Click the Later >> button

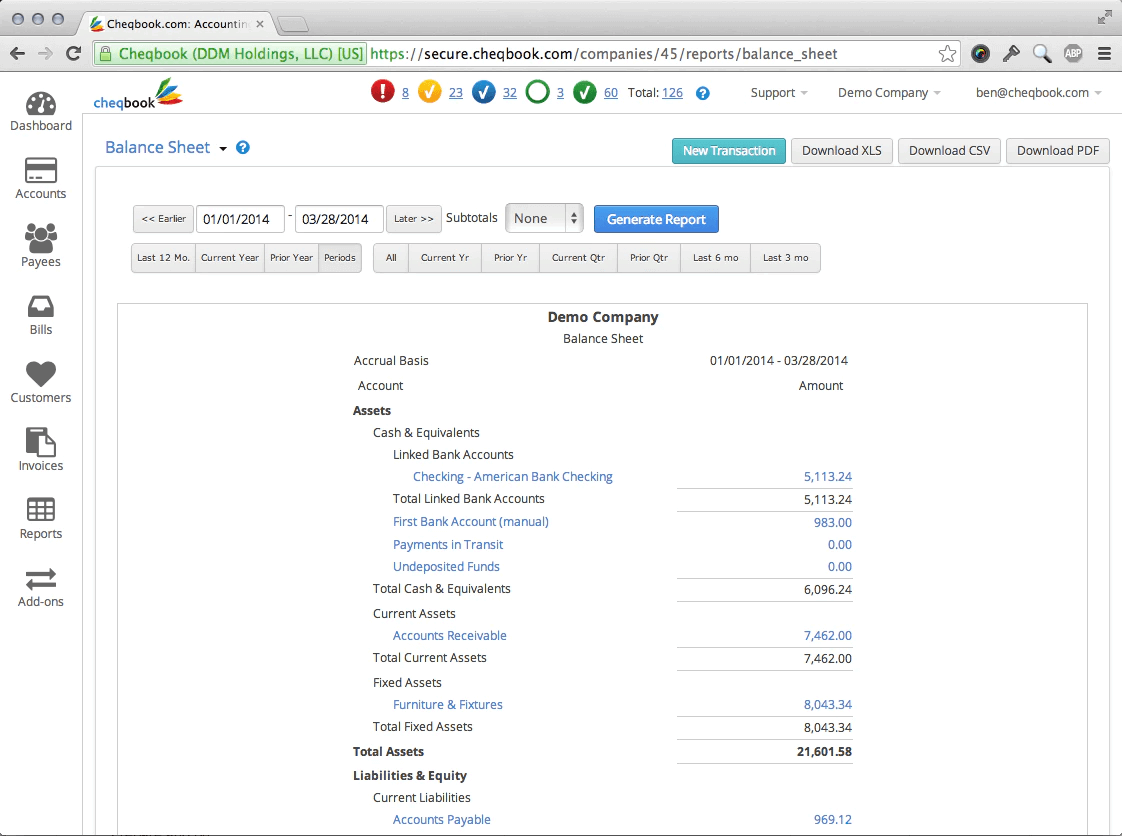[x=414, y=219]
